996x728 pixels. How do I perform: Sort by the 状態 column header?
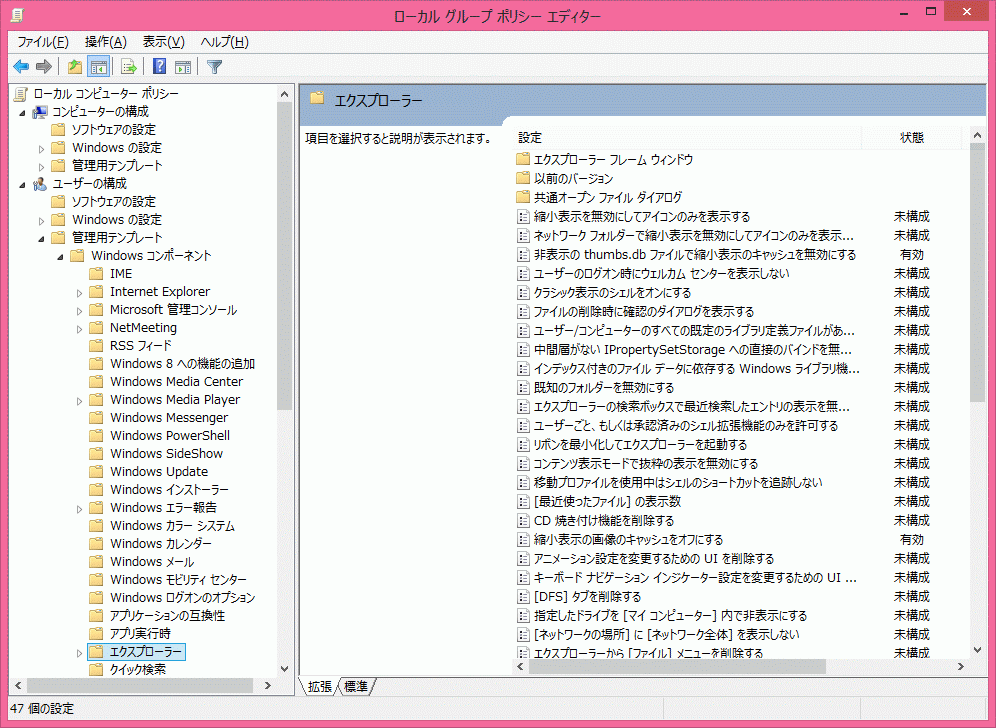(912, 137)
